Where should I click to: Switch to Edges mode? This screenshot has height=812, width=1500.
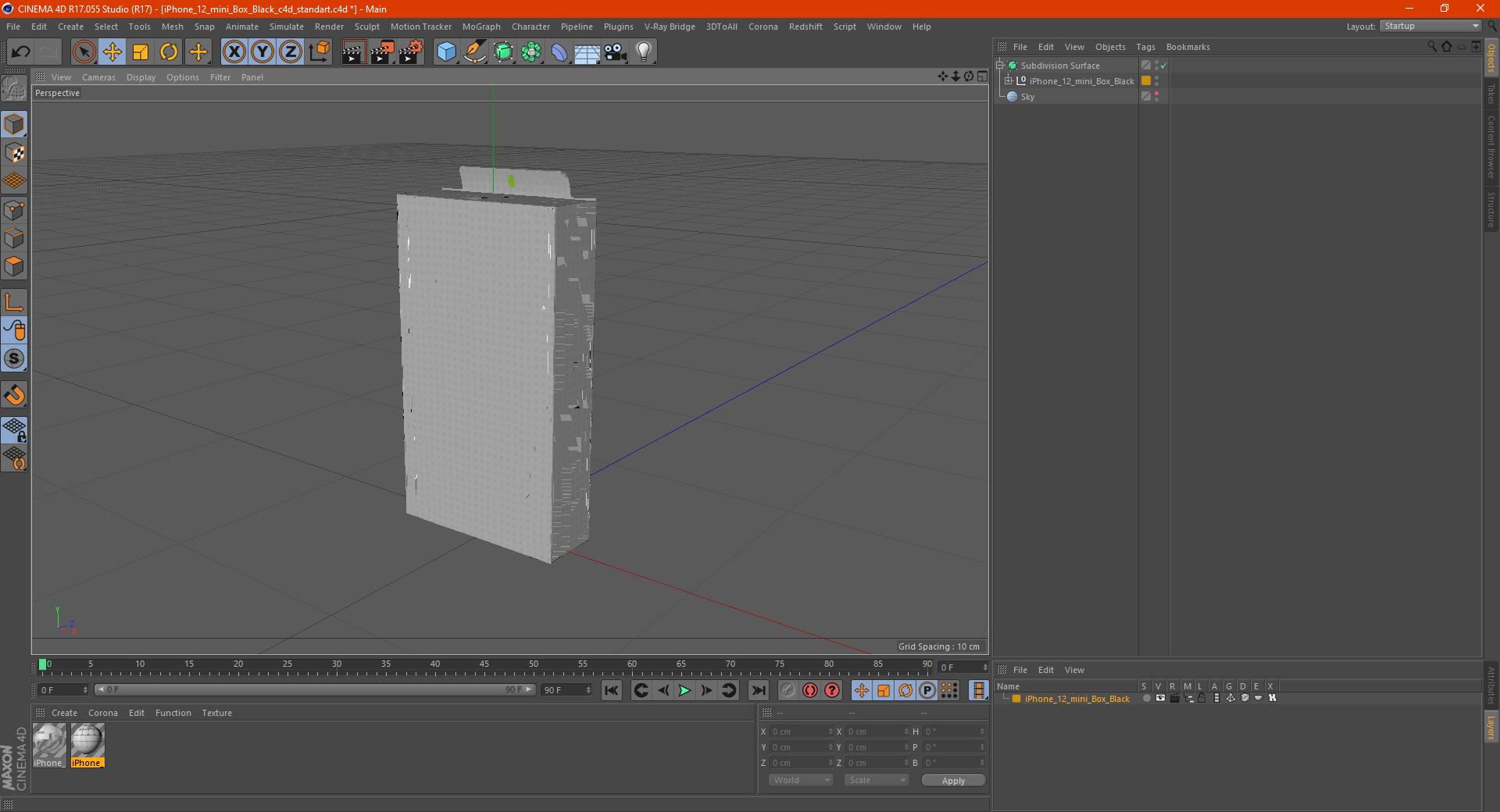[x=14, y=238]
